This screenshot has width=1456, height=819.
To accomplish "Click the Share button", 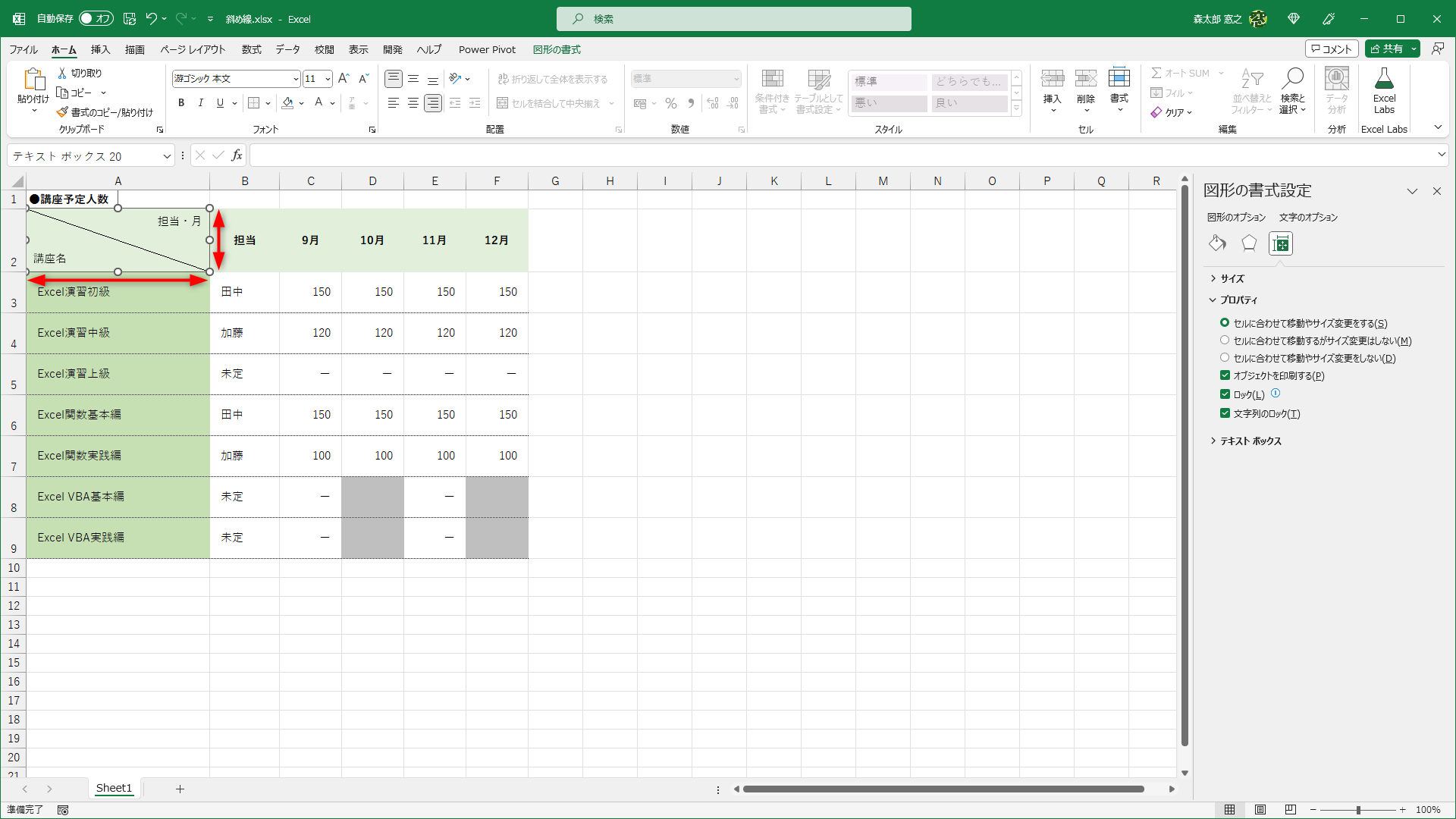I will (1386, 49).
